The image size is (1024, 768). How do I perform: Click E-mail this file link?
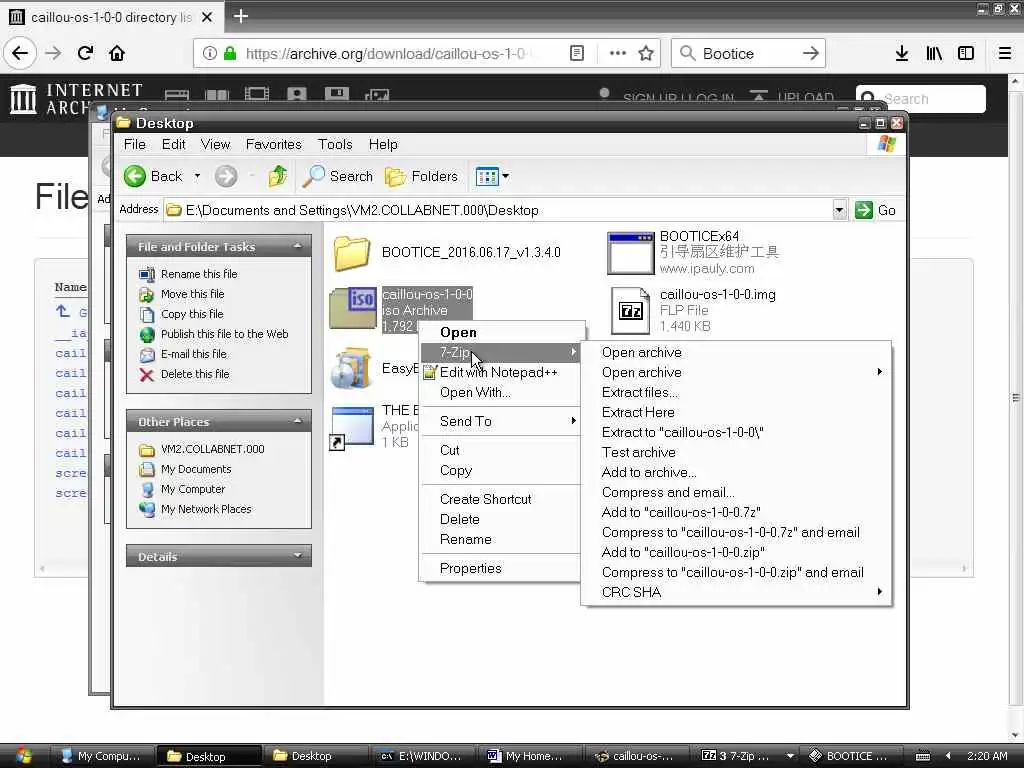click(x=194, y=354)
